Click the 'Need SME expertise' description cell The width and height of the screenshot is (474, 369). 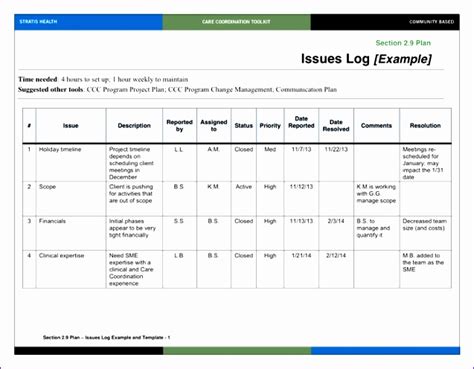coord(134,269)
